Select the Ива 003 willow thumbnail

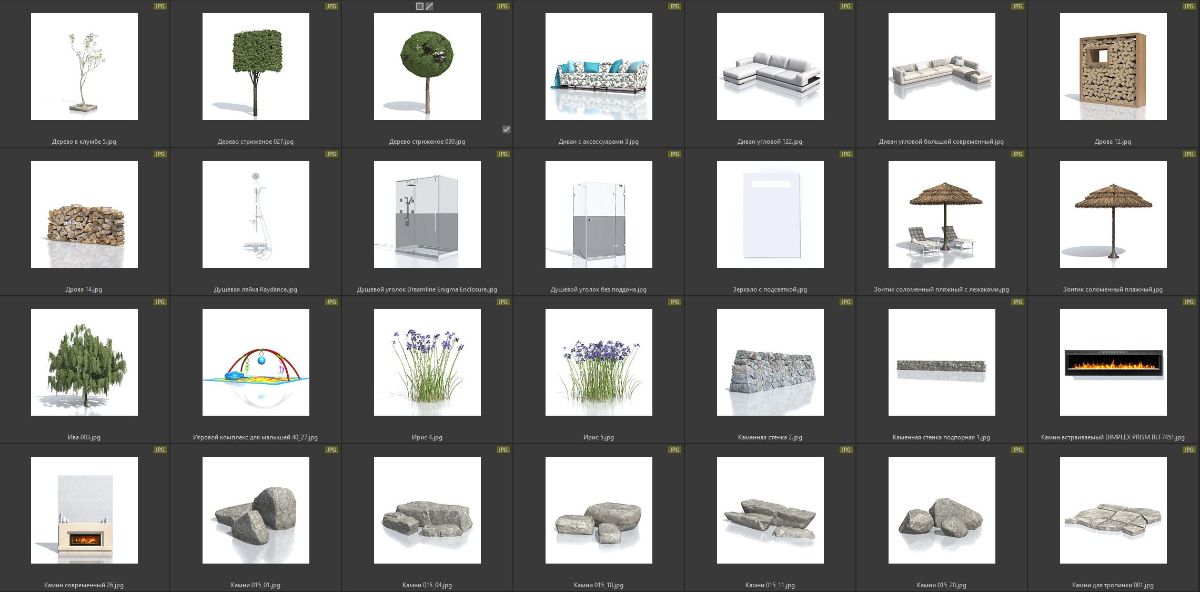[x=85, y=362]
